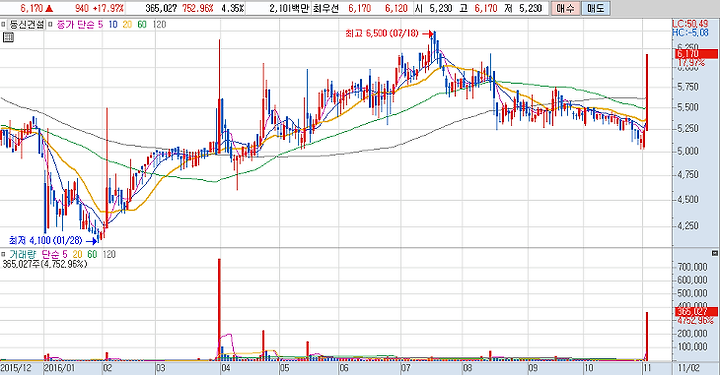The image size is (720, 375).
Task: Click the 2015/12 date label
Action: pyautogui.click(x=16, y=368)
